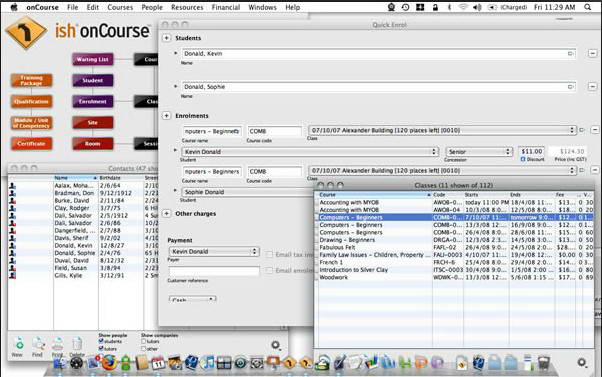Open the Module / Unit of Competency tile

[31, 122]
